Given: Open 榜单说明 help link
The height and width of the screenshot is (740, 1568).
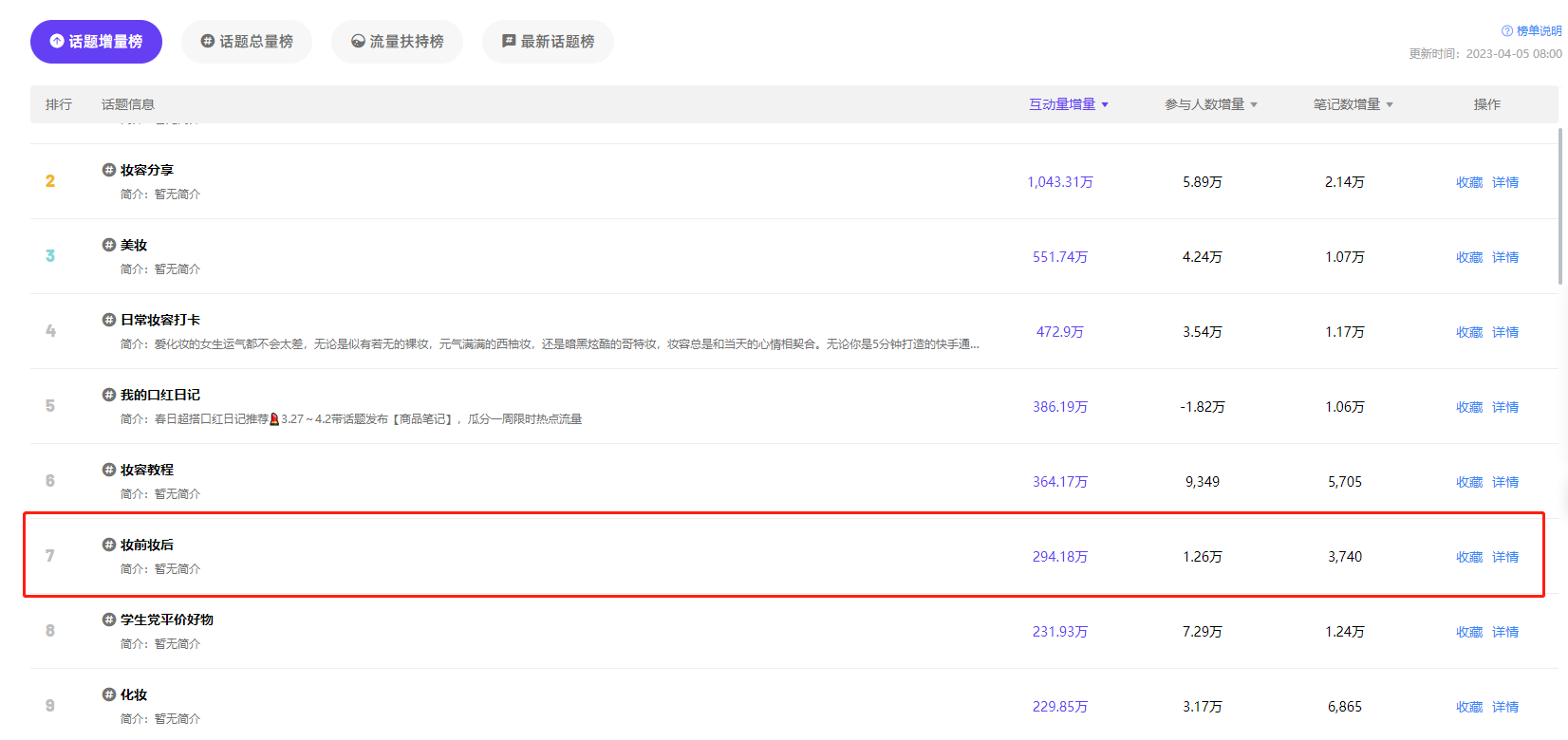Looking at the screenshot, I should pos(1539,31).
